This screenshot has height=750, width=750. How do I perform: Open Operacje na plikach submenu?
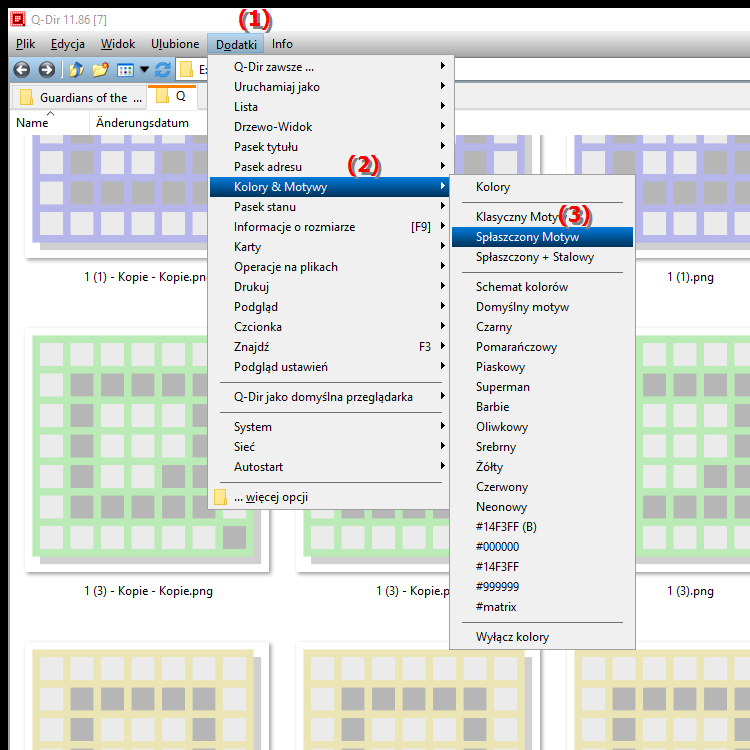329,267
